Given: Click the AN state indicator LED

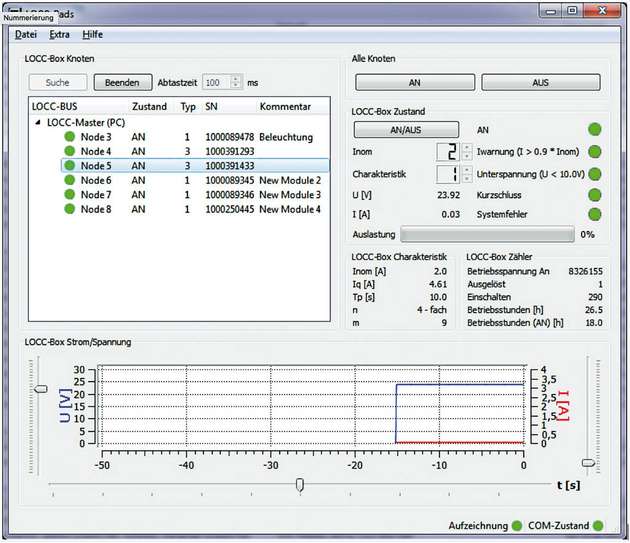Looking at the screenshot, I should tap(595, 129).
